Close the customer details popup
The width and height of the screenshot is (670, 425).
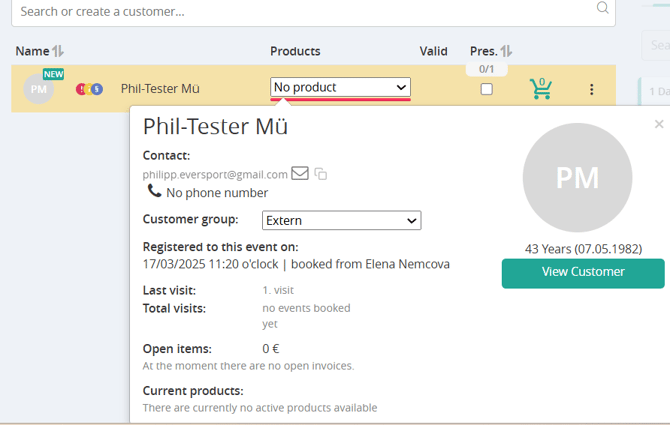point(658,124)
